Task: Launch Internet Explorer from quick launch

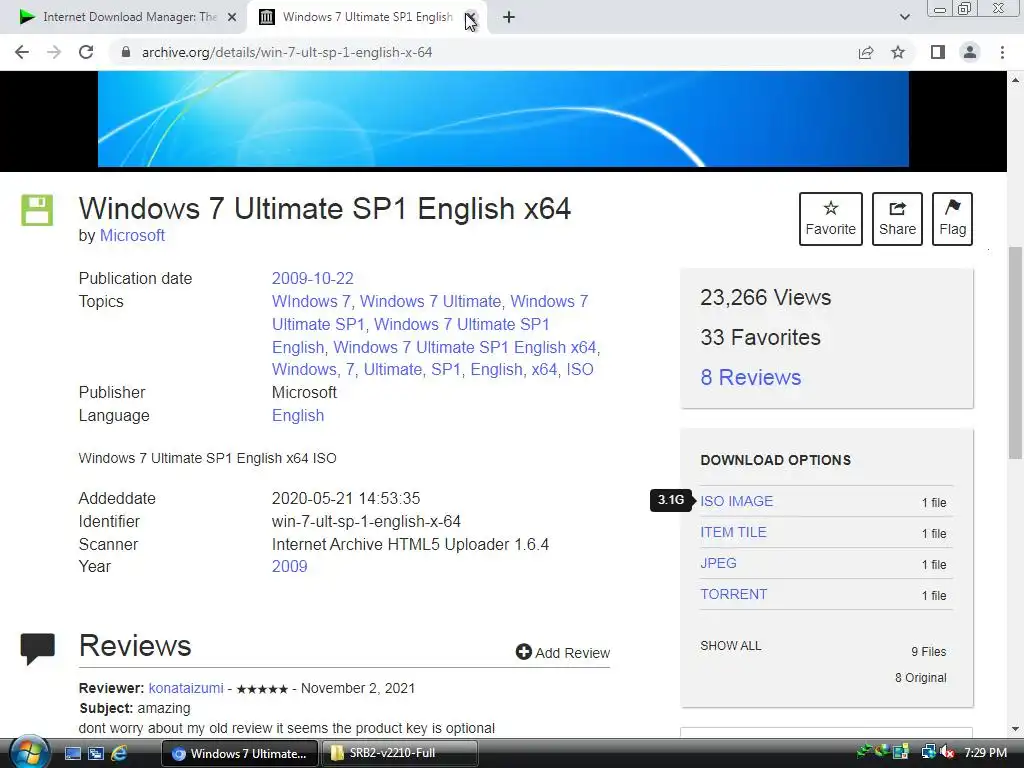Action: tap(119, 754)
